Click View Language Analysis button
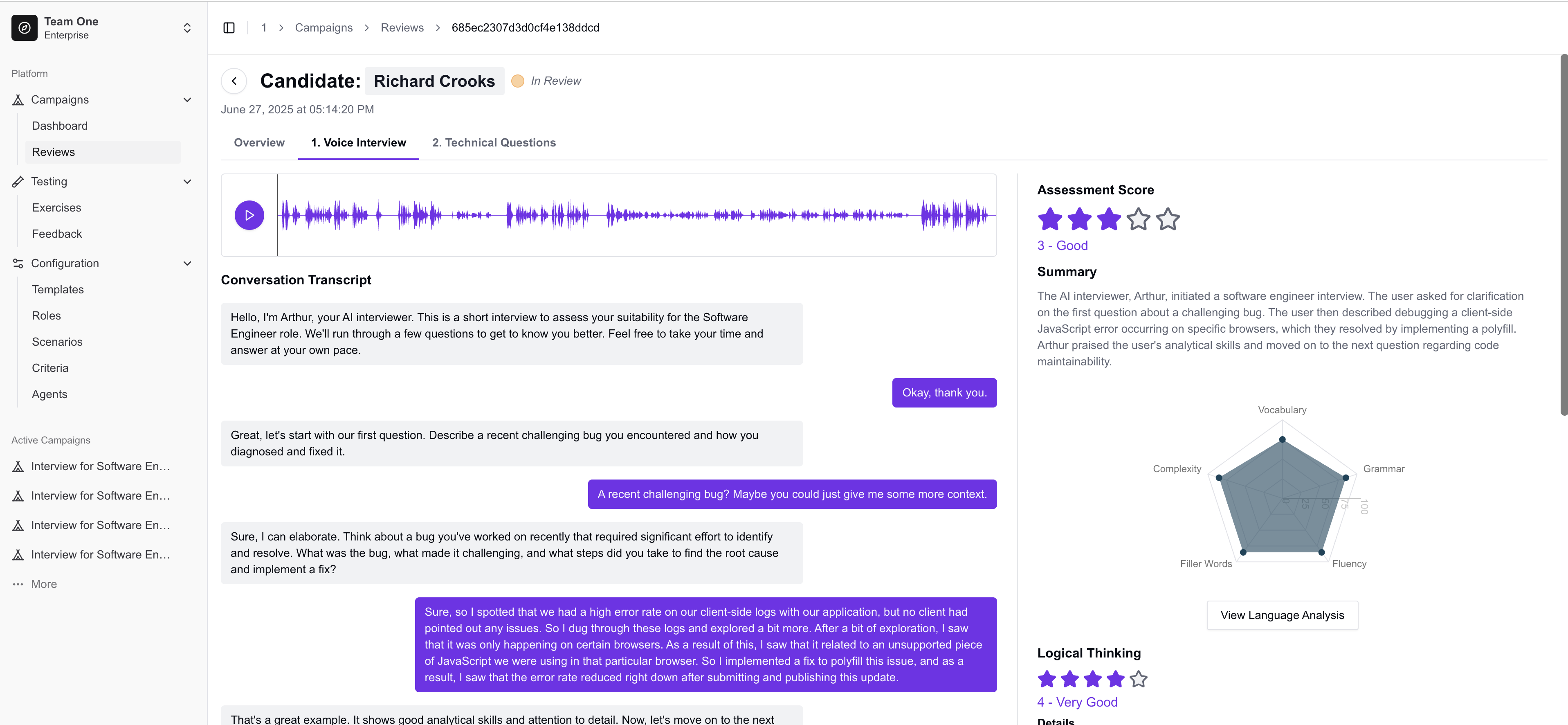The width and height of the screenshot is (1568, 725). 1282,615
